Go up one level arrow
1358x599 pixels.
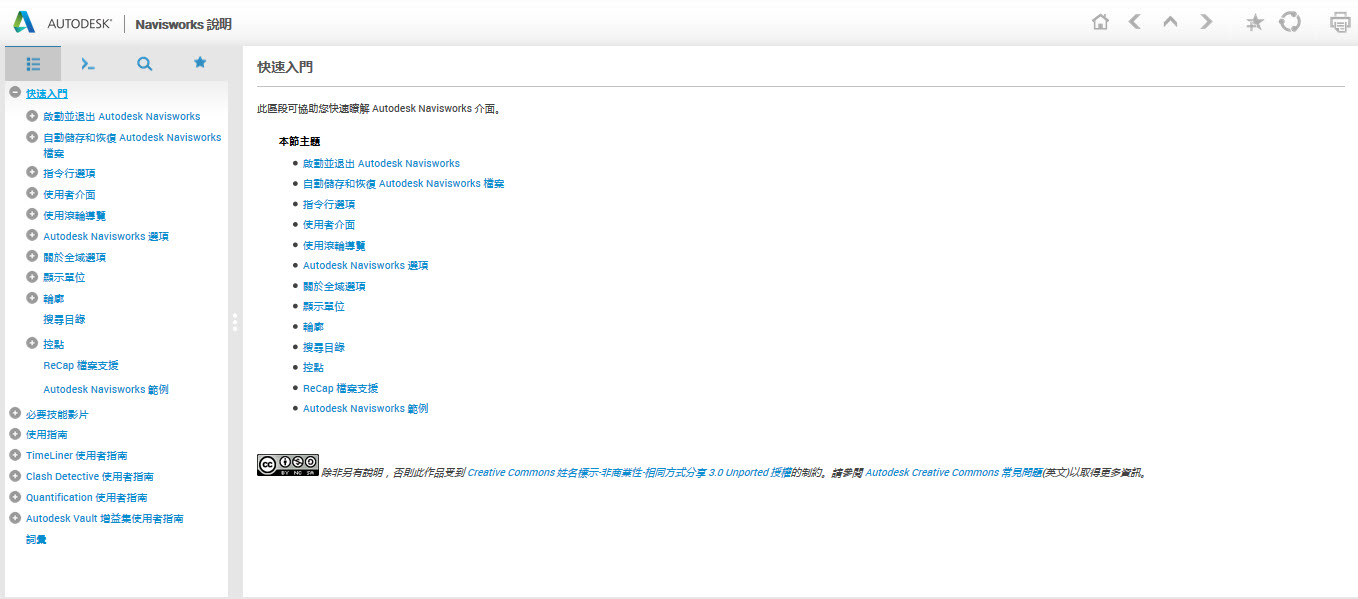1170,22
